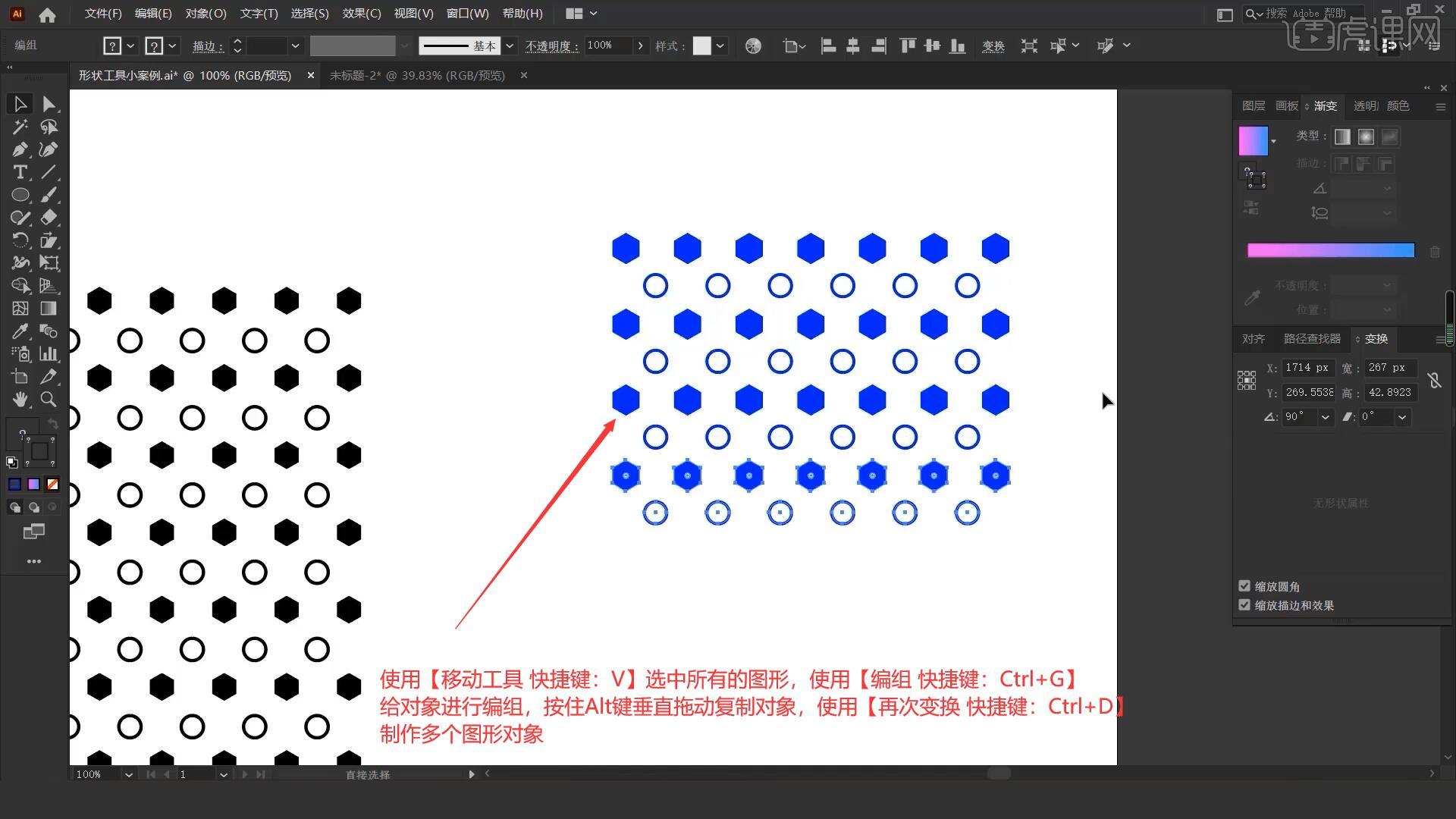Select the Hand tool
Screen dimensions: 1456x819
(20, 400)
